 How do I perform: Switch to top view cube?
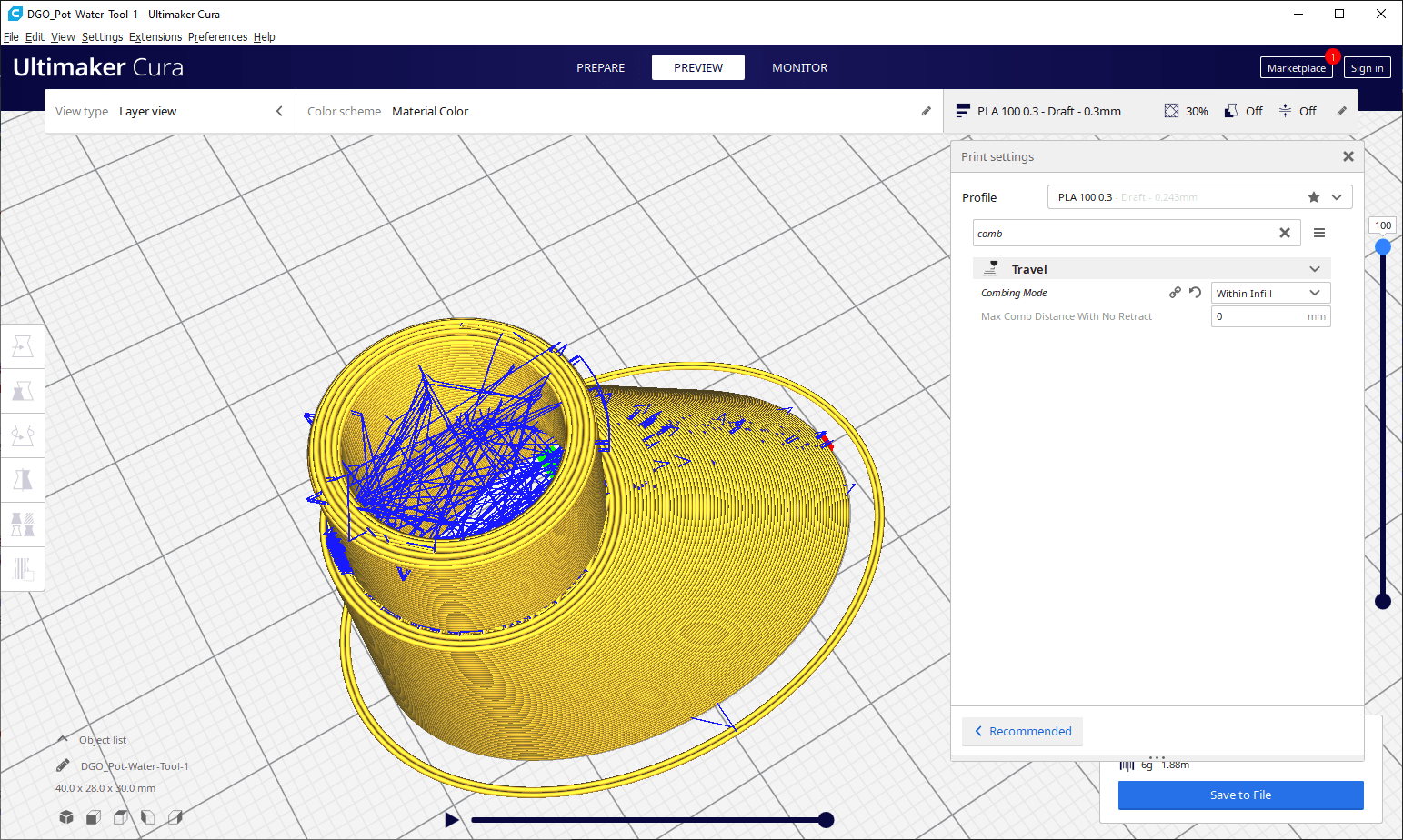click(x=120, y=816)
